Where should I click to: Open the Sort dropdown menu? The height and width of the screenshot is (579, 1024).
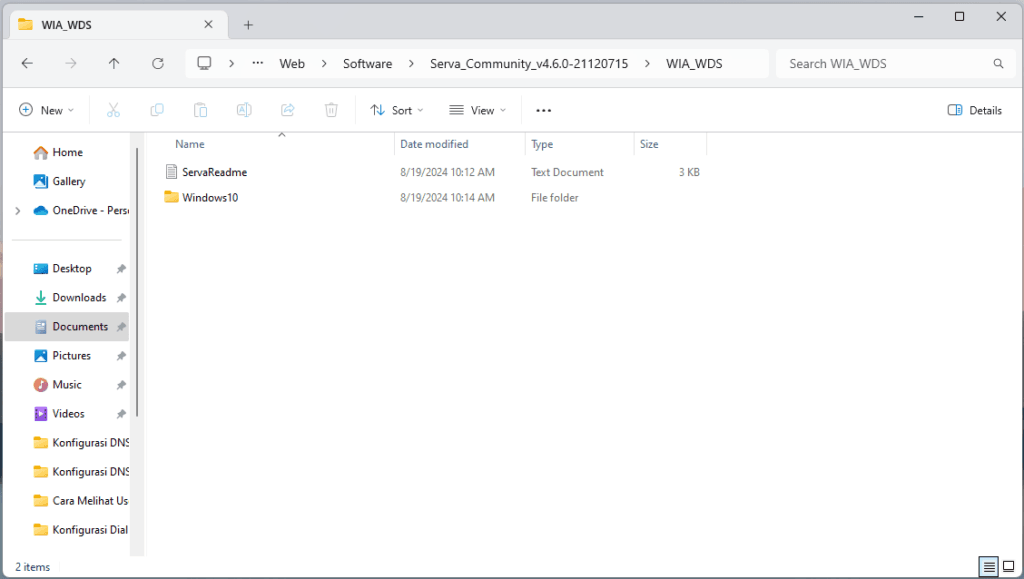pos(397,110)
